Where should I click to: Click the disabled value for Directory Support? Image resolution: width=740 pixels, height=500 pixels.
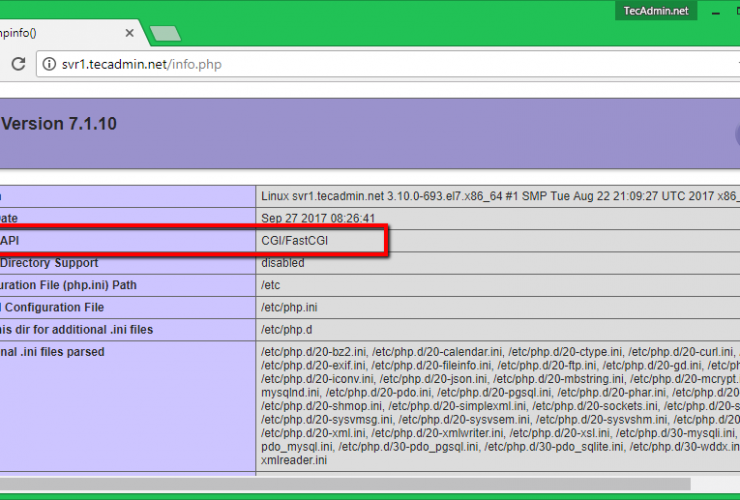(283, 263)
